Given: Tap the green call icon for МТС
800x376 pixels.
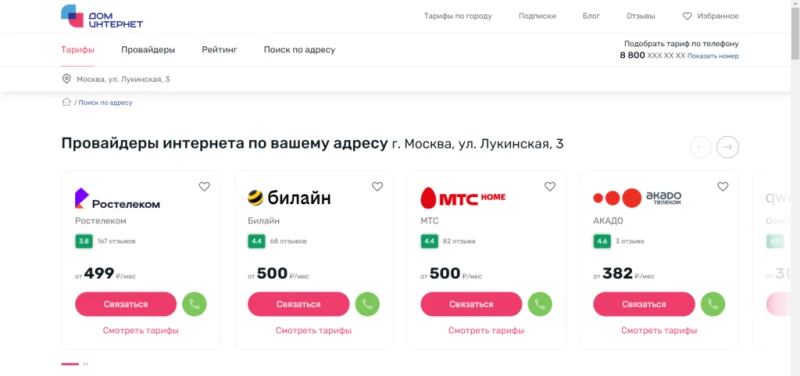Looking at the screenshot, I should (540, 304).
